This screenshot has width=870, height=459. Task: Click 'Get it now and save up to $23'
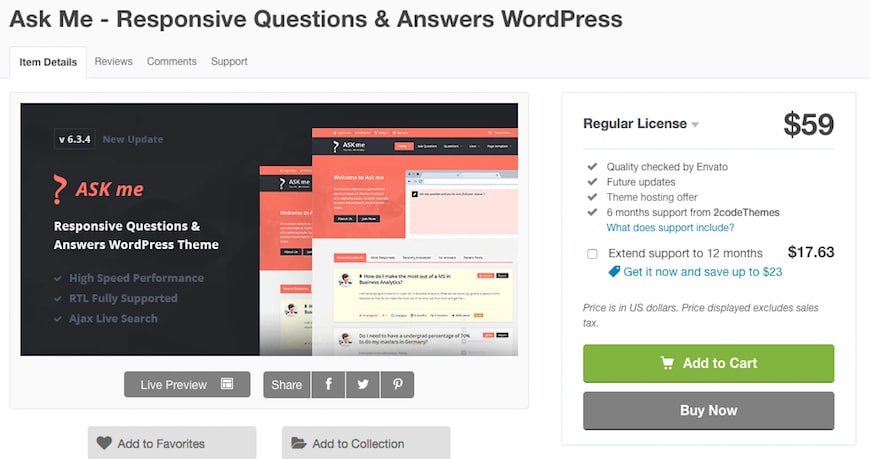702,272
